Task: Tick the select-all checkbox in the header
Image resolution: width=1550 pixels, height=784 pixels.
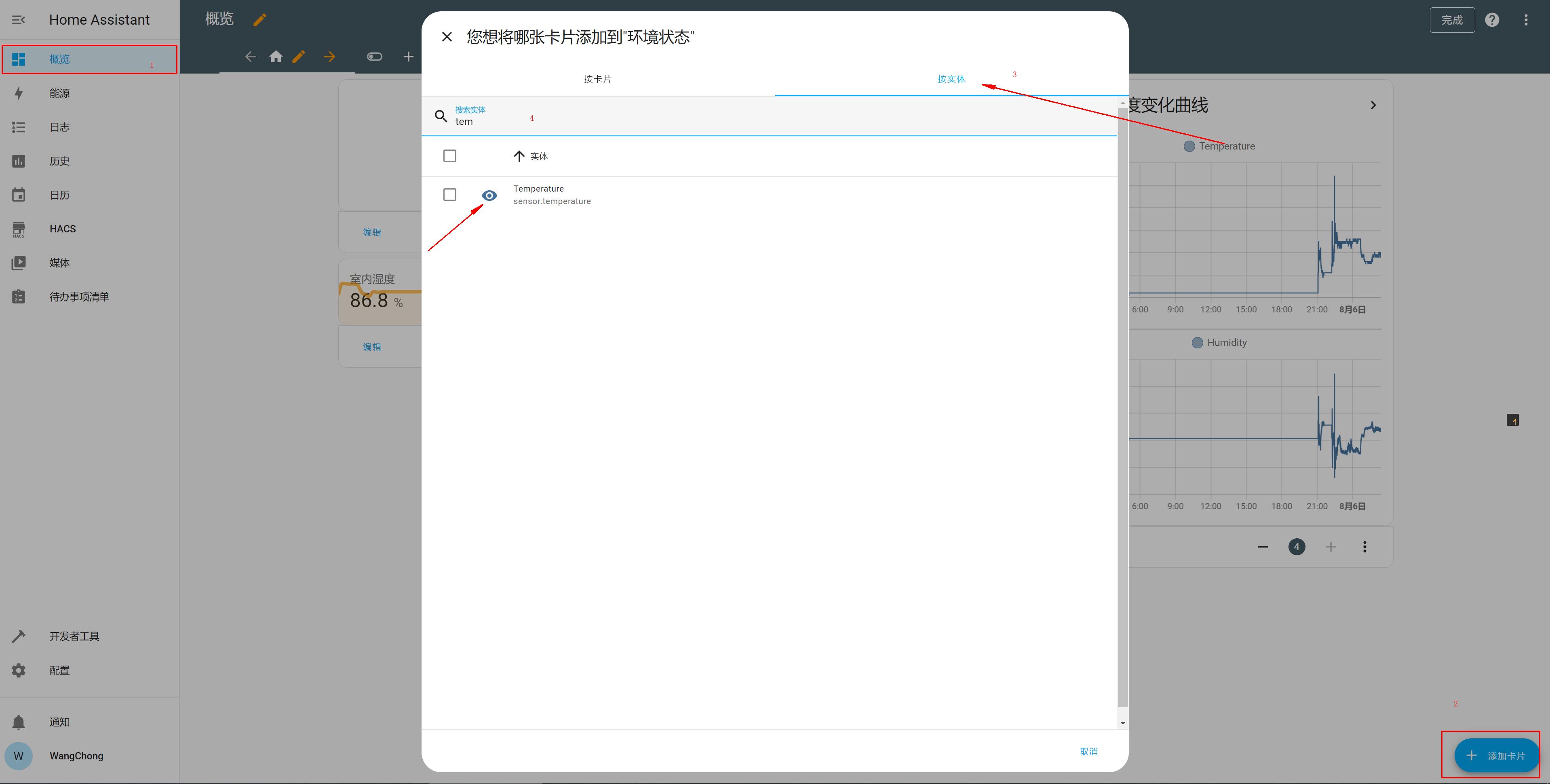Action: click(449, 156)
